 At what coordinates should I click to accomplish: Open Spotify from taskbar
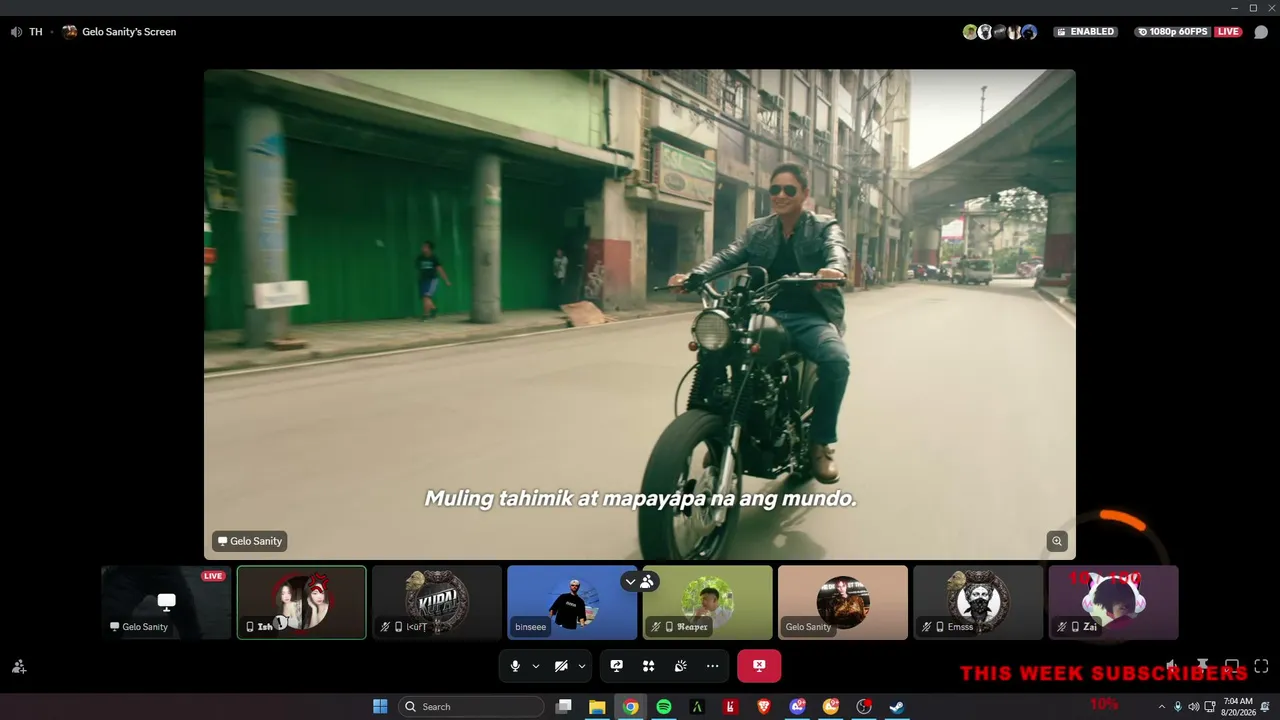[x=664, y=707]
